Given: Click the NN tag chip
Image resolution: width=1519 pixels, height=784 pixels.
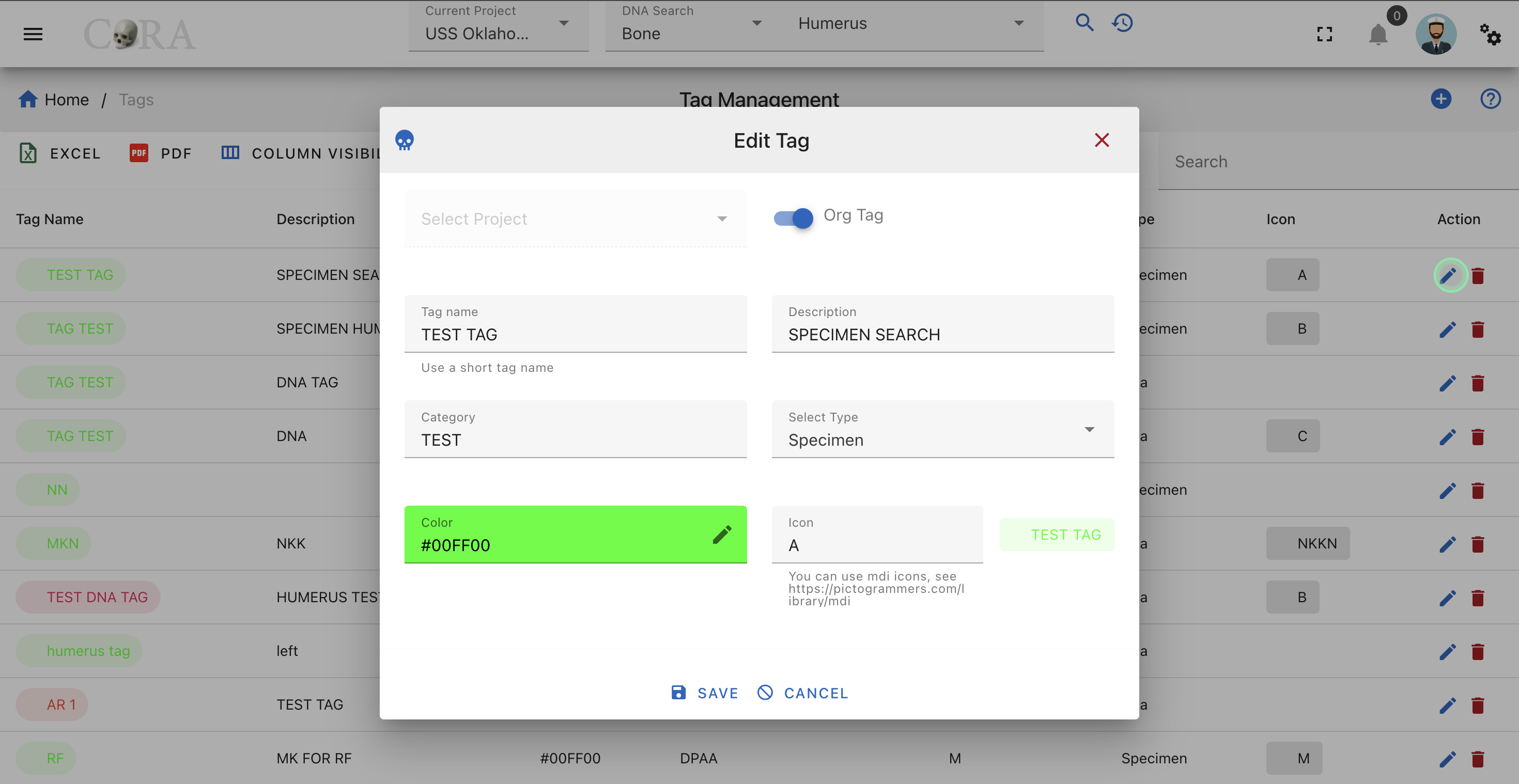Looking at the screenshot, I should pos(48,490).
